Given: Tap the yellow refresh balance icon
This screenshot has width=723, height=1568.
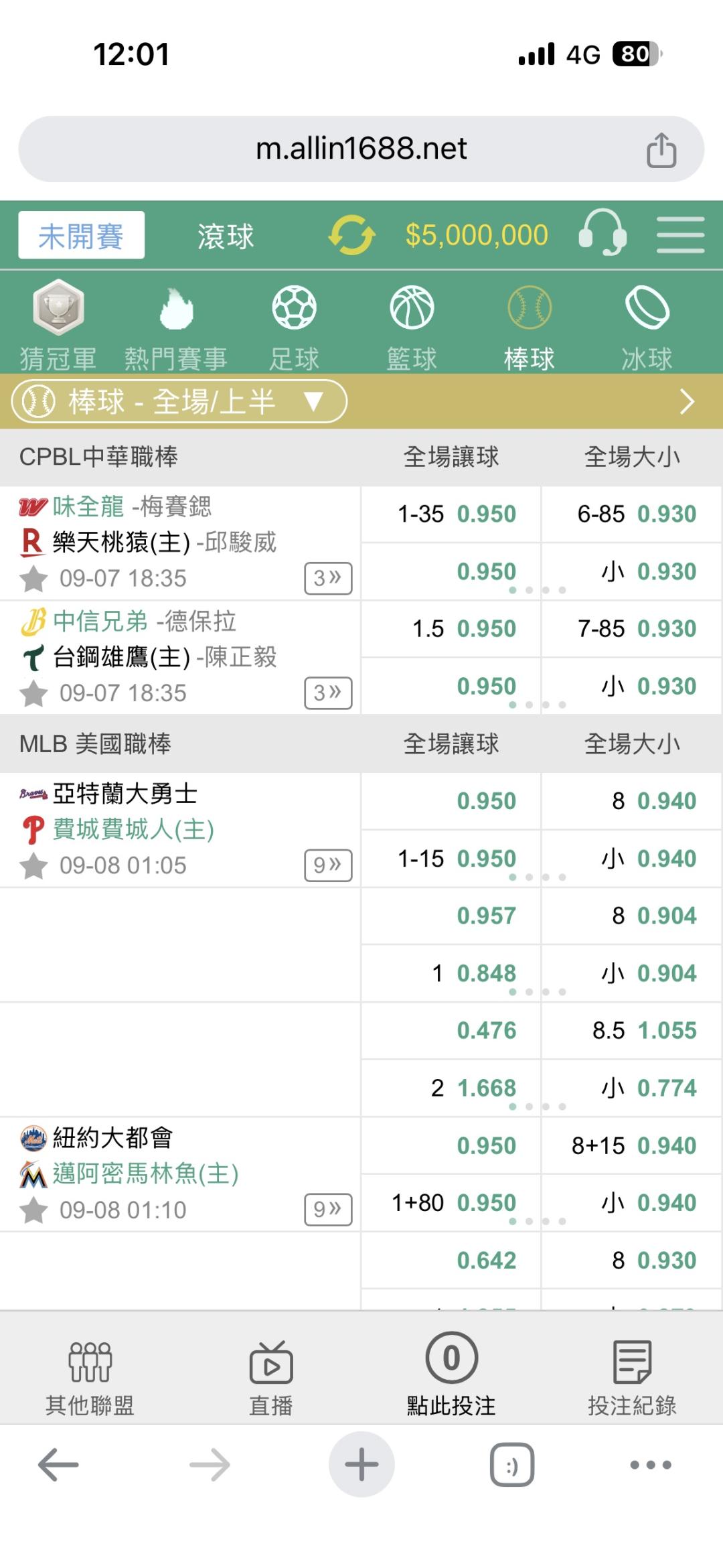Looking at the screenshot, I should click(352, 235).
